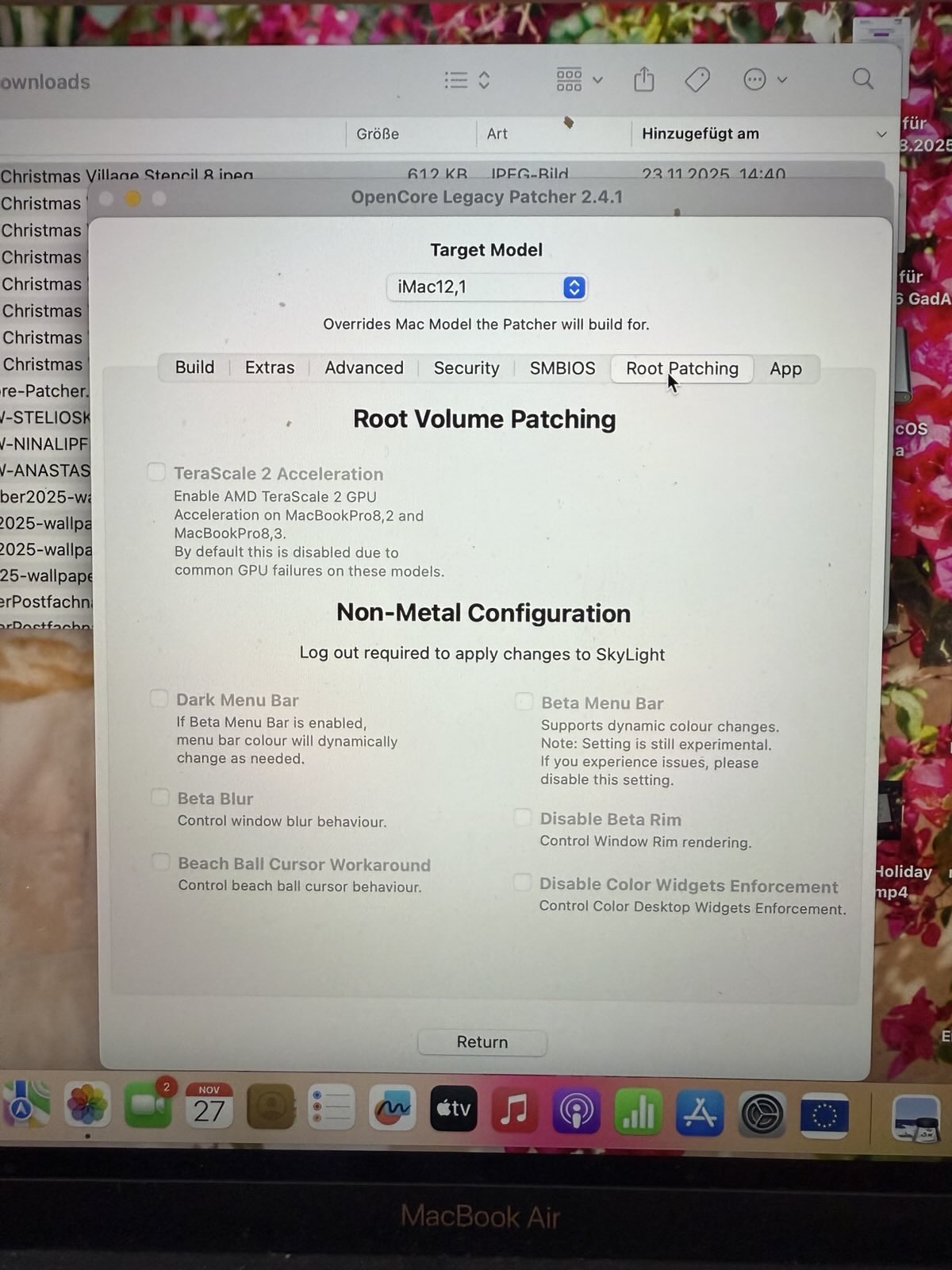Open Preview icon right of the Dock divider

click(x=916, y=1118)
